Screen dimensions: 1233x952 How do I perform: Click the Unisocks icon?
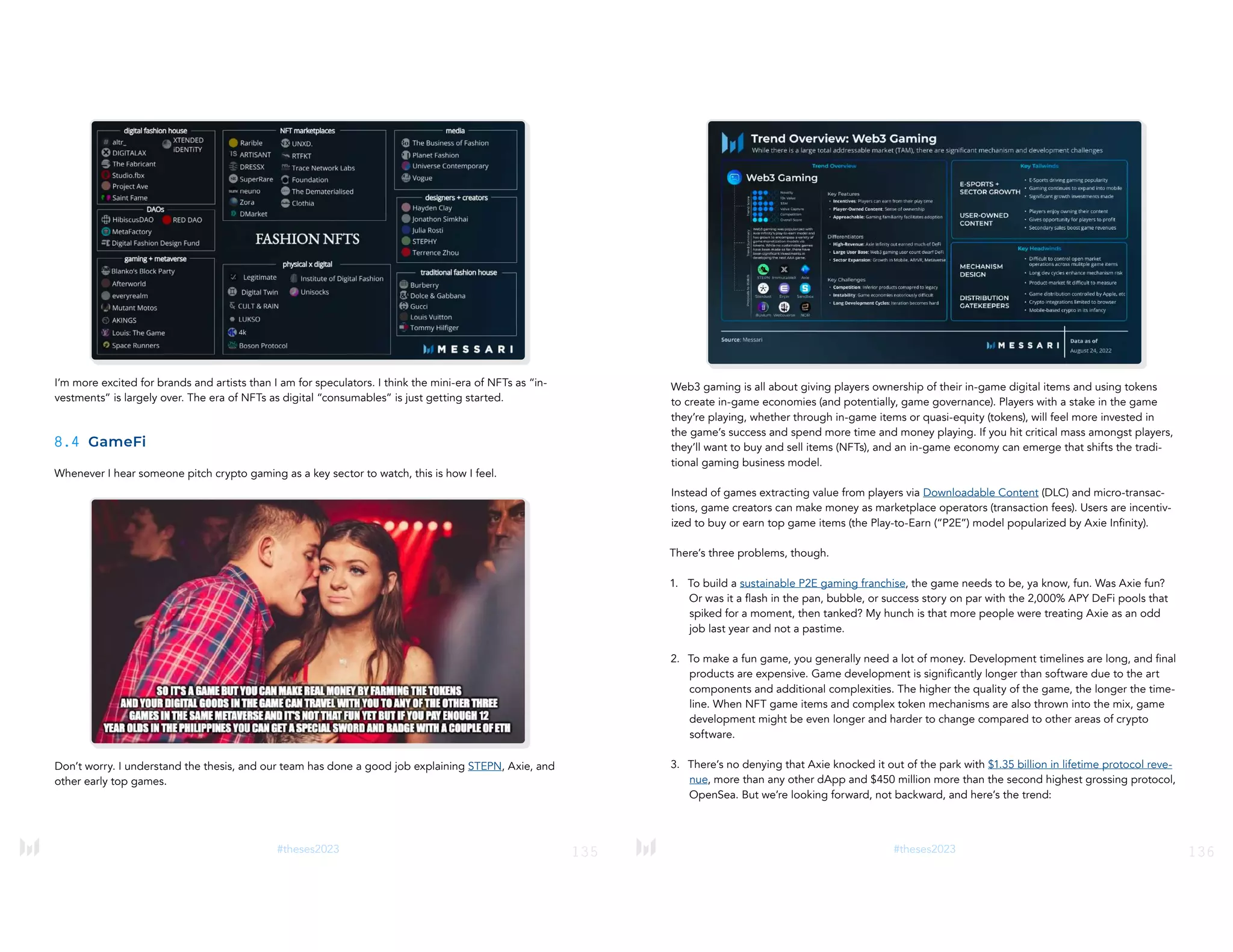click(x=294, y=292)
